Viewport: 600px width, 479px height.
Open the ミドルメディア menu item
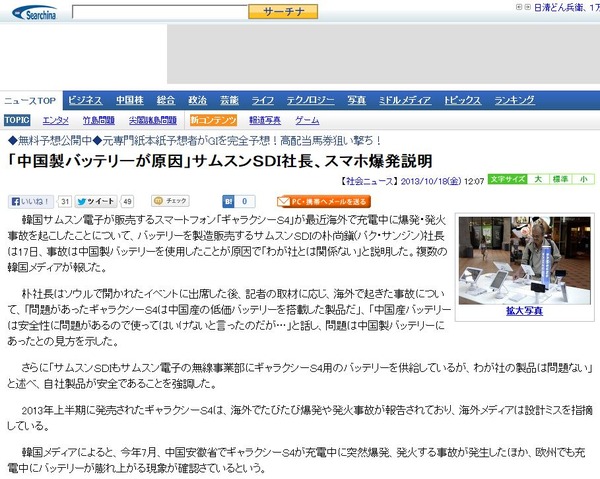pos(405,100)
